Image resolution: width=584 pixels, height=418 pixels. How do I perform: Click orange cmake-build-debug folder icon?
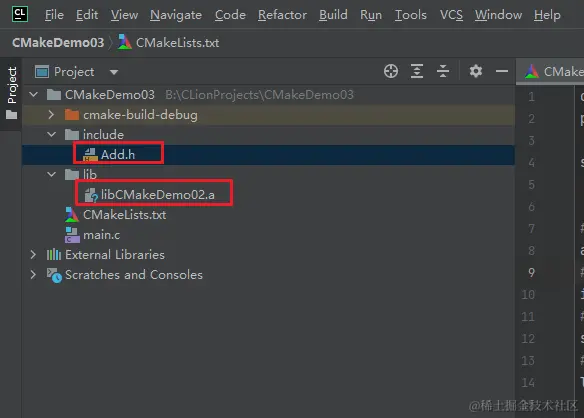[72, 115]
